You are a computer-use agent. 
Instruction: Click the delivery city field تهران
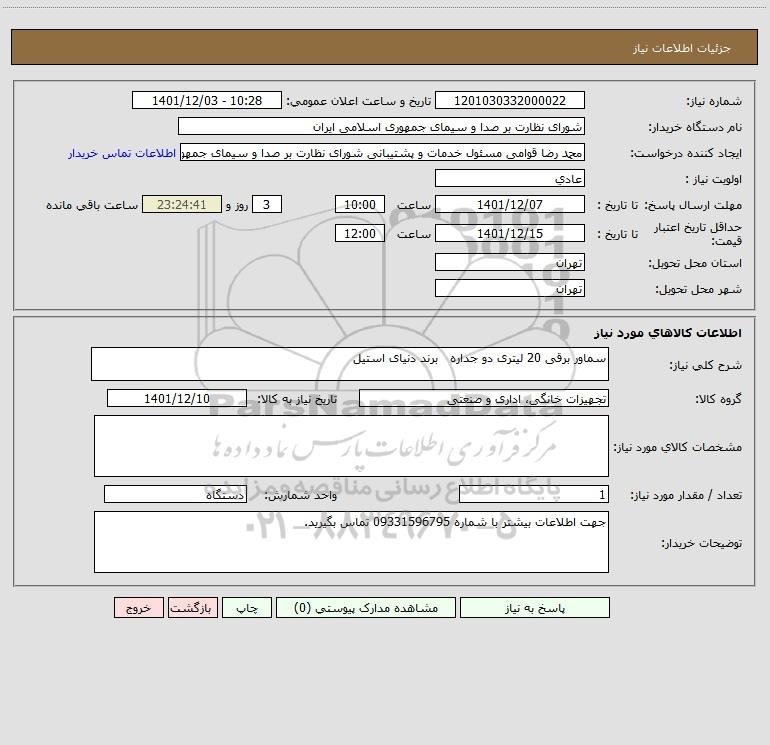tap(510, 288)
